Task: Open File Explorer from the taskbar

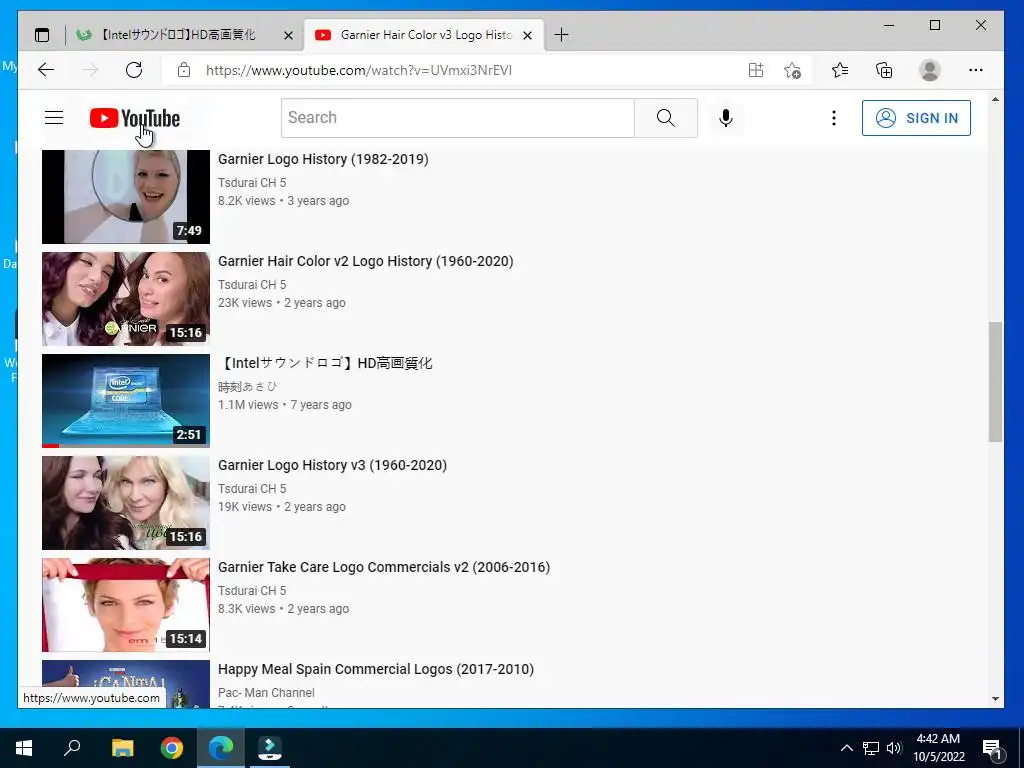Action: 122,748
